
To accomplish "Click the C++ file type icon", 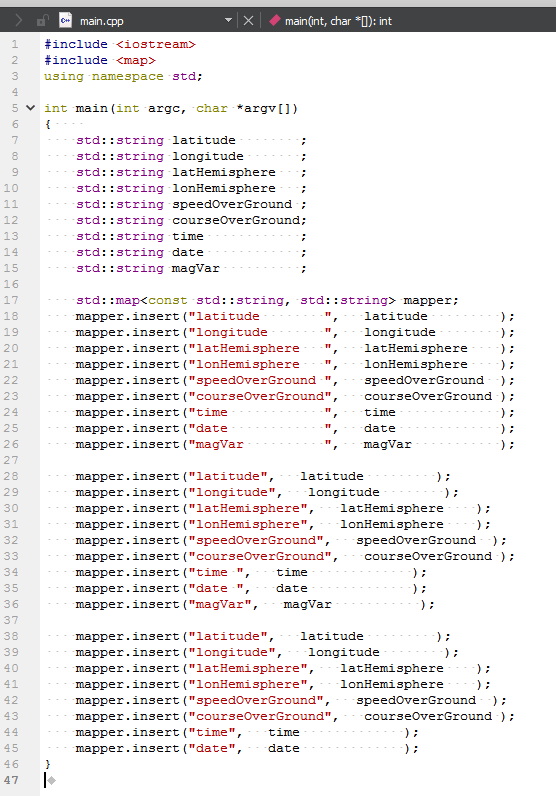I will (65, 20).
